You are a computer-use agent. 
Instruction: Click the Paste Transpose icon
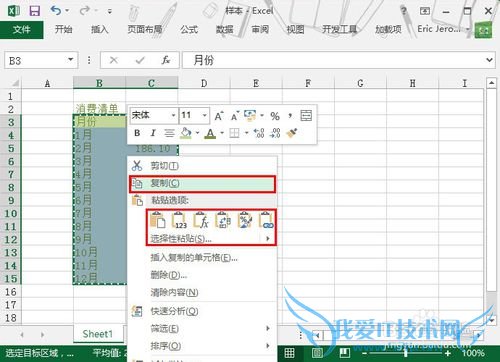(223, 220)
